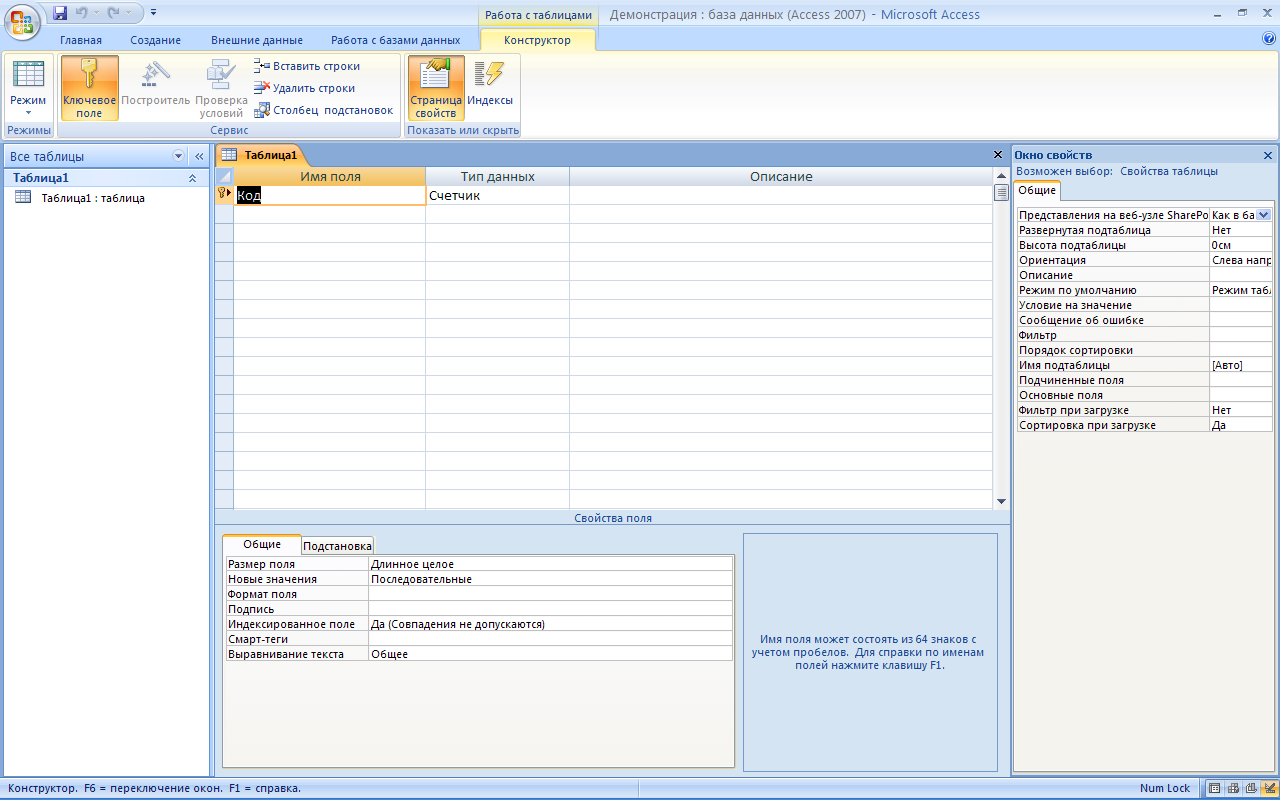Switch to PivotChart view in status bar
This screenshot has height=800, width=1280.
click(x=1250, y=788)
